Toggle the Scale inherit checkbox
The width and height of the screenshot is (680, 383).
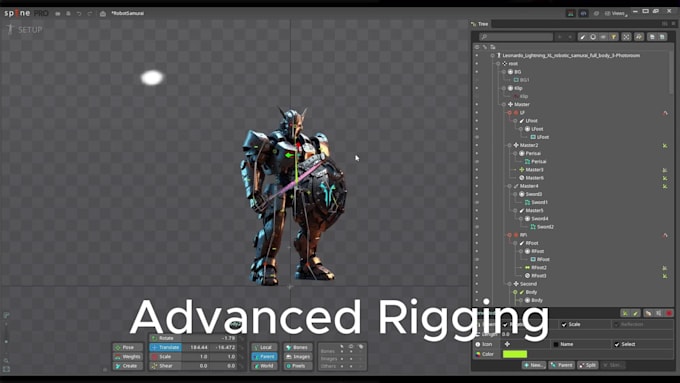(x=564, y=324)
